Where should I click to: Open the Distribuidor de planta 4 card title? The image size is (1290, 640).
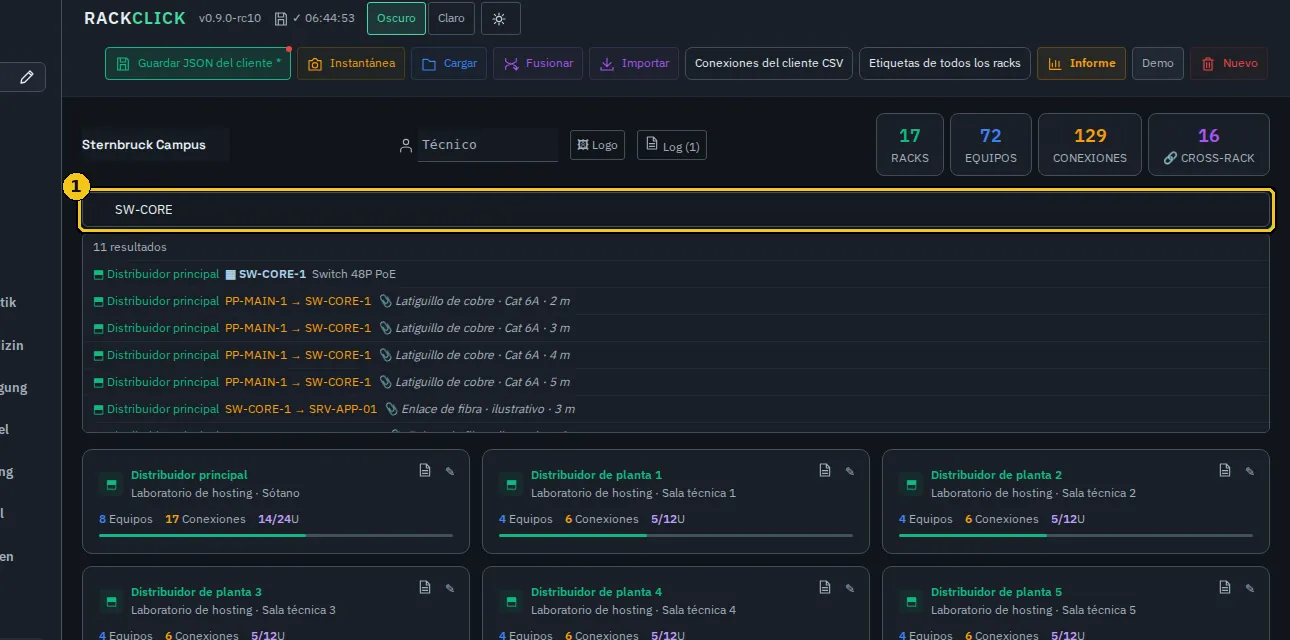tap(596, 592)
